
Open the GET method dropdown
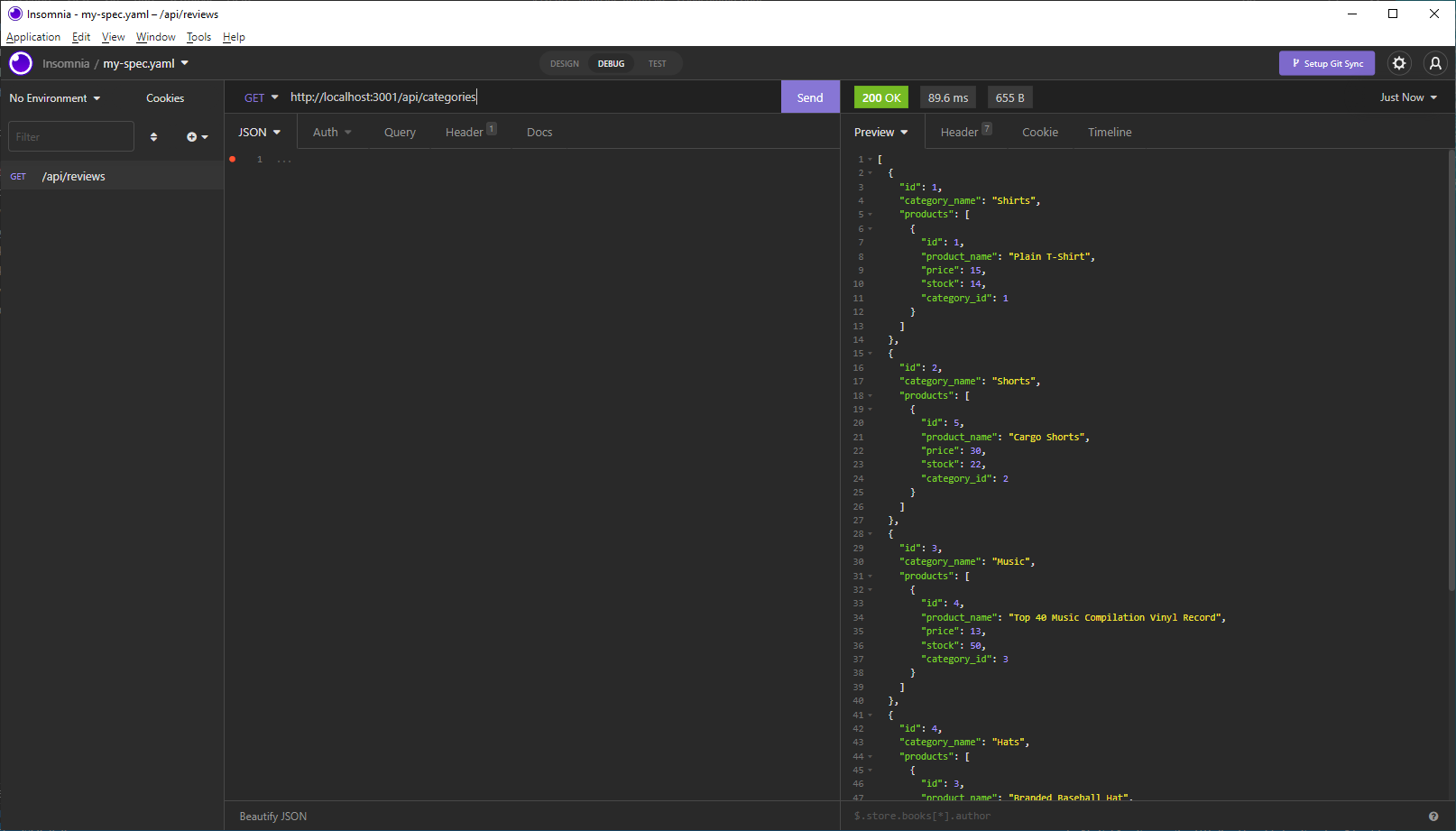click(x=262, y=97)
